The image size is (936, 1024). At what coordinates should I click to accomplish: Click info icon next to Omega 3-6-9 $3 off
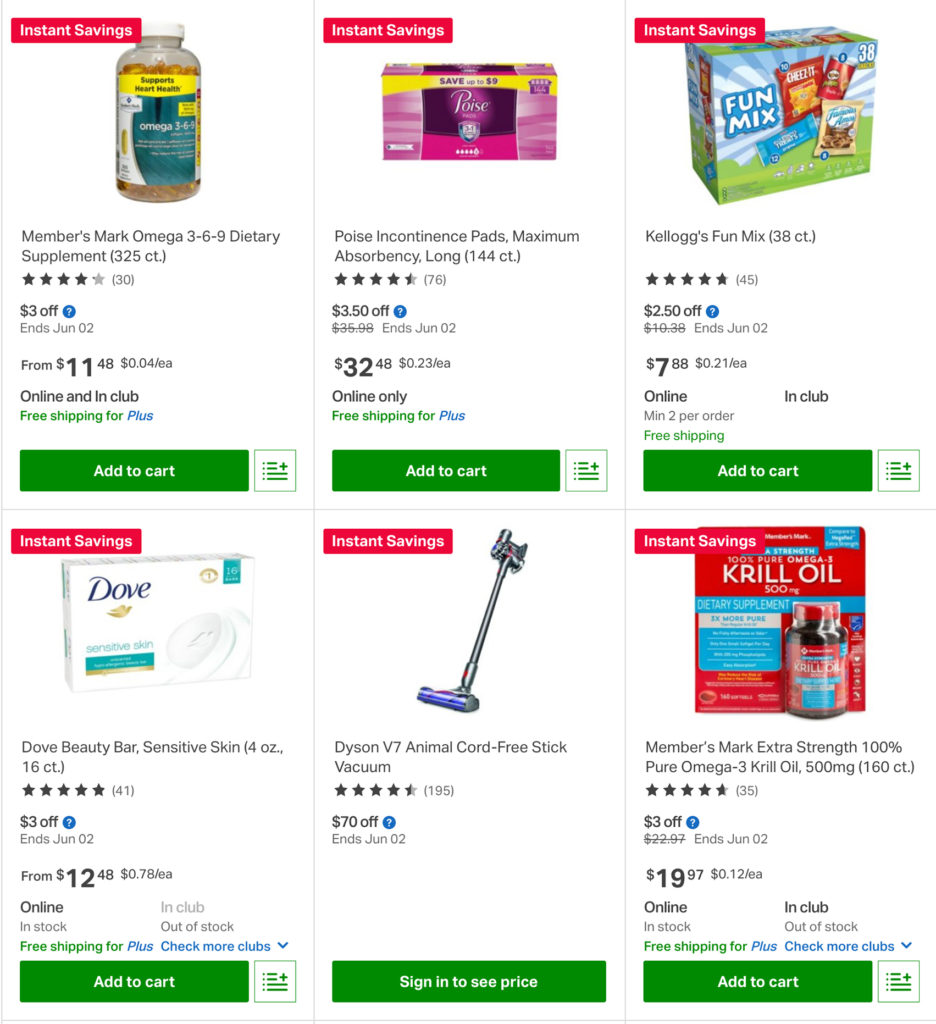click(69, 311)
